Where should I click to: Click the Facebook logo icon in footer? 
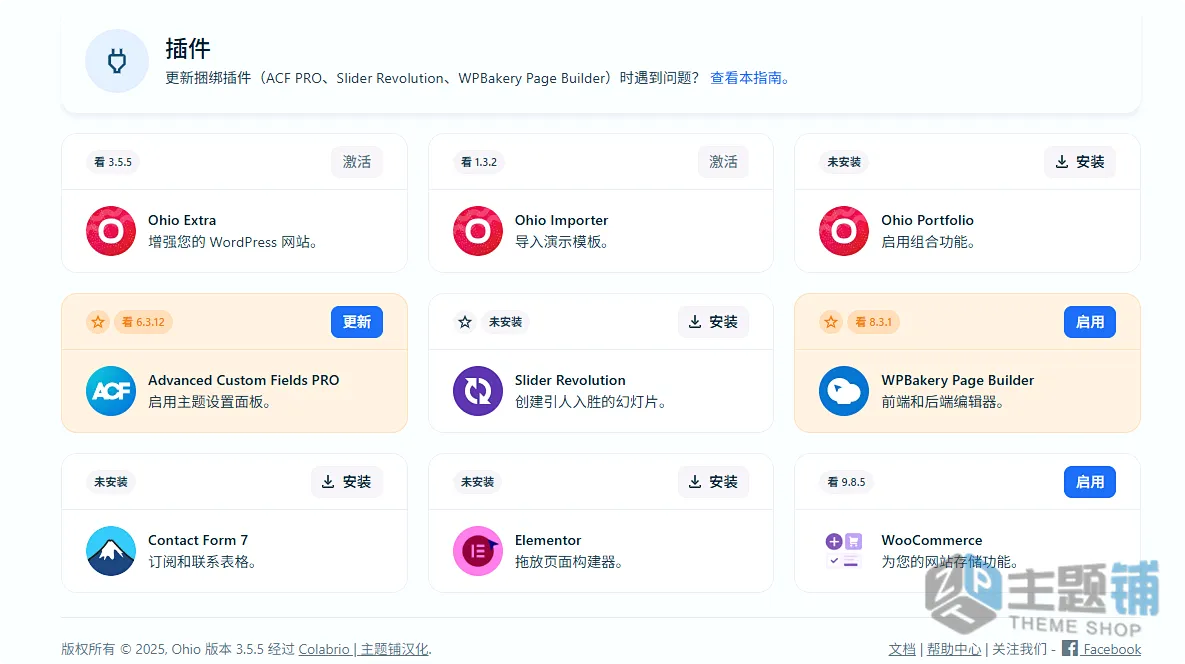click(x=1069, y=648)
